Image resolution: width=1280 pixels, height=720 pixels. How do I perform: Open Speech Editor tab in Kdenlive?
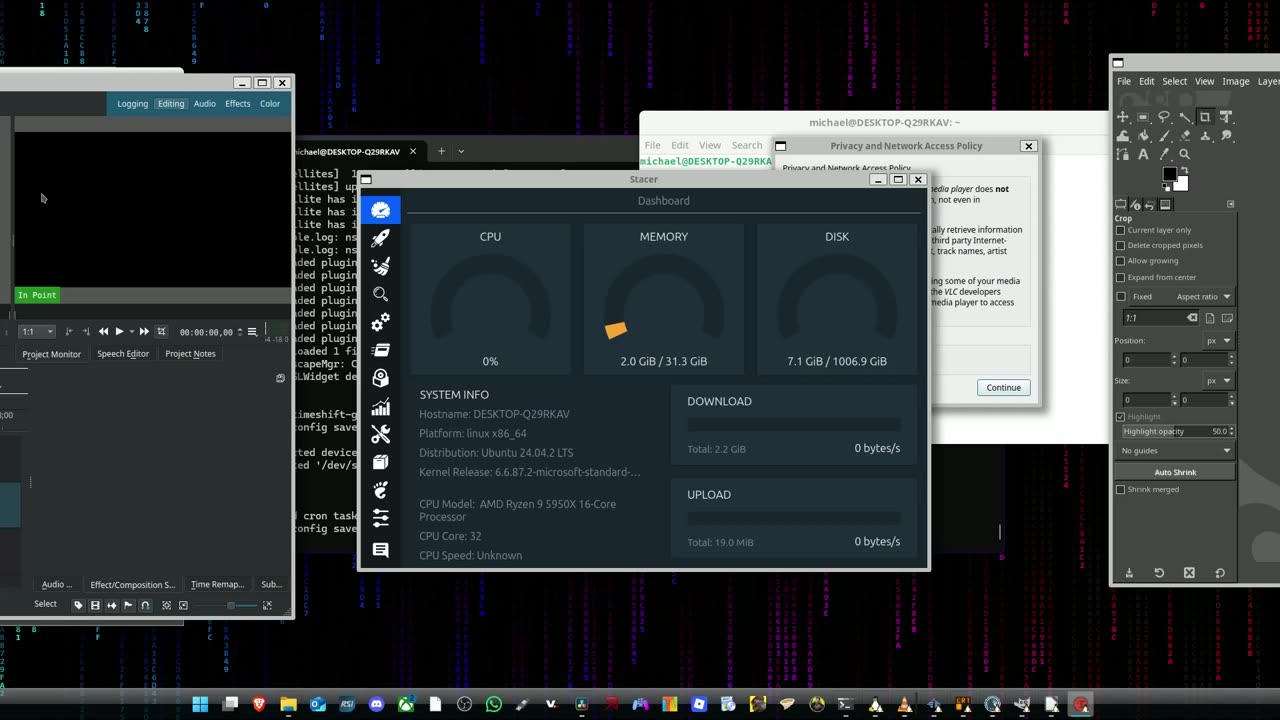point(123,354)
